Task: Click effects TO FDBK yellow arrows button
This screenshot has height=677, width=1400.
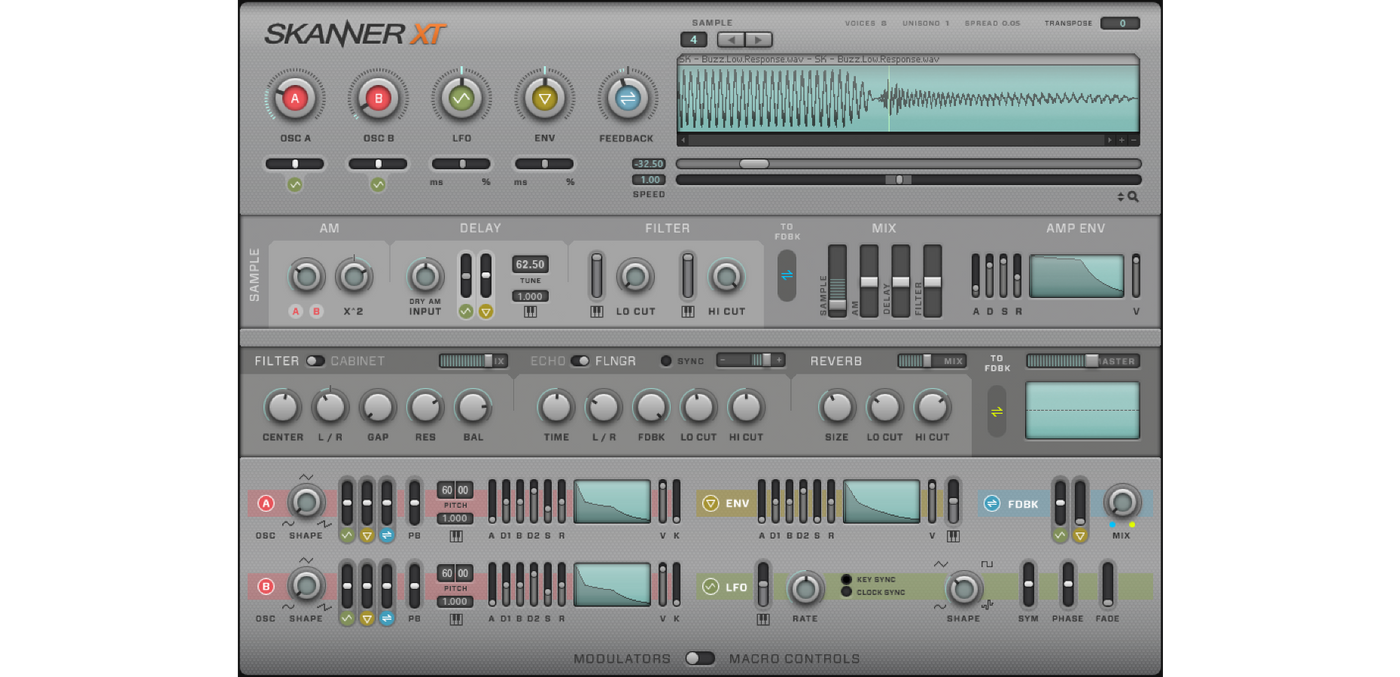Action: tap(997, 411)
